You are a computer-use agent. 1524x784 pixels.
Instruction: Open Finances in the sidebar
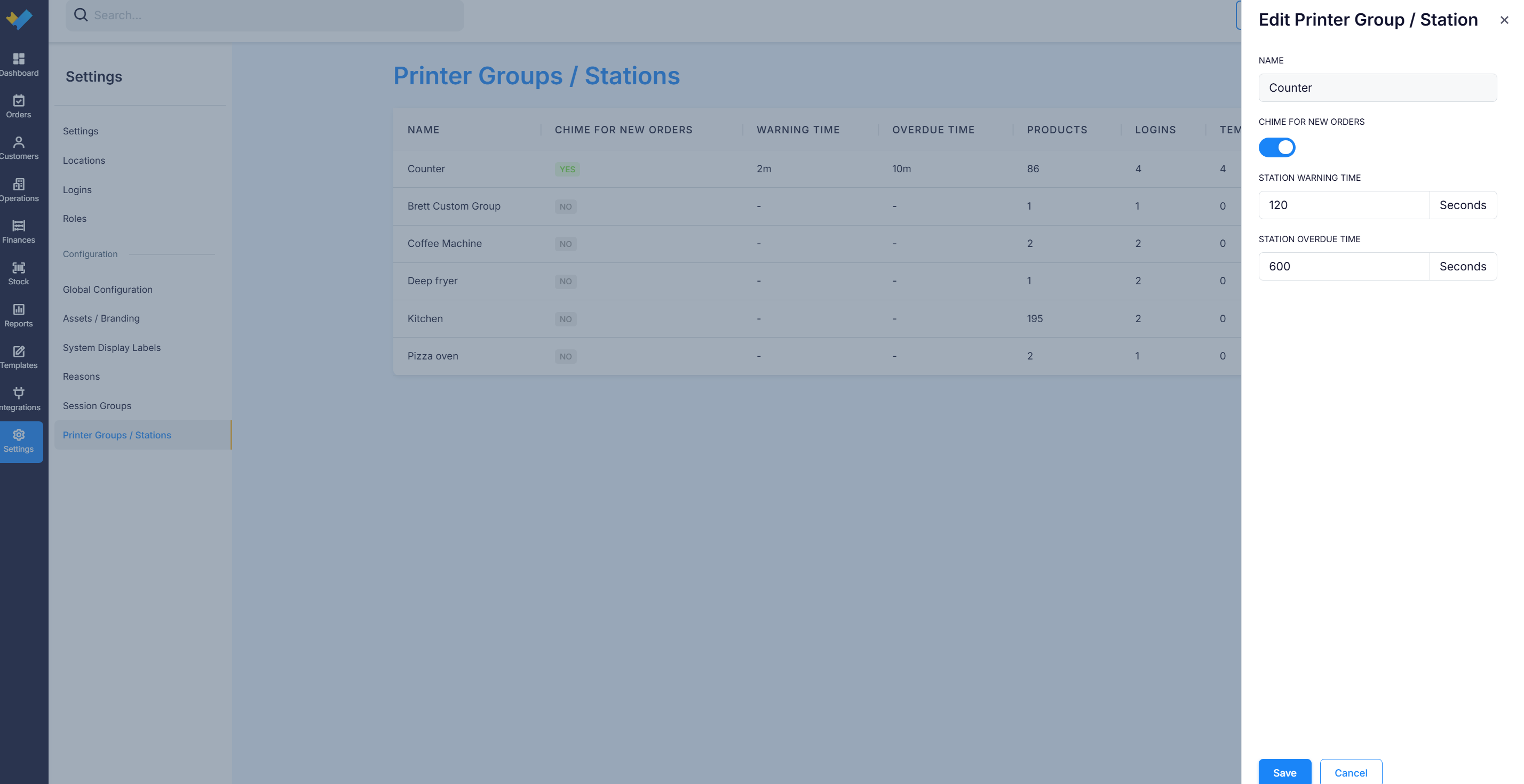[x=19, y=232]
